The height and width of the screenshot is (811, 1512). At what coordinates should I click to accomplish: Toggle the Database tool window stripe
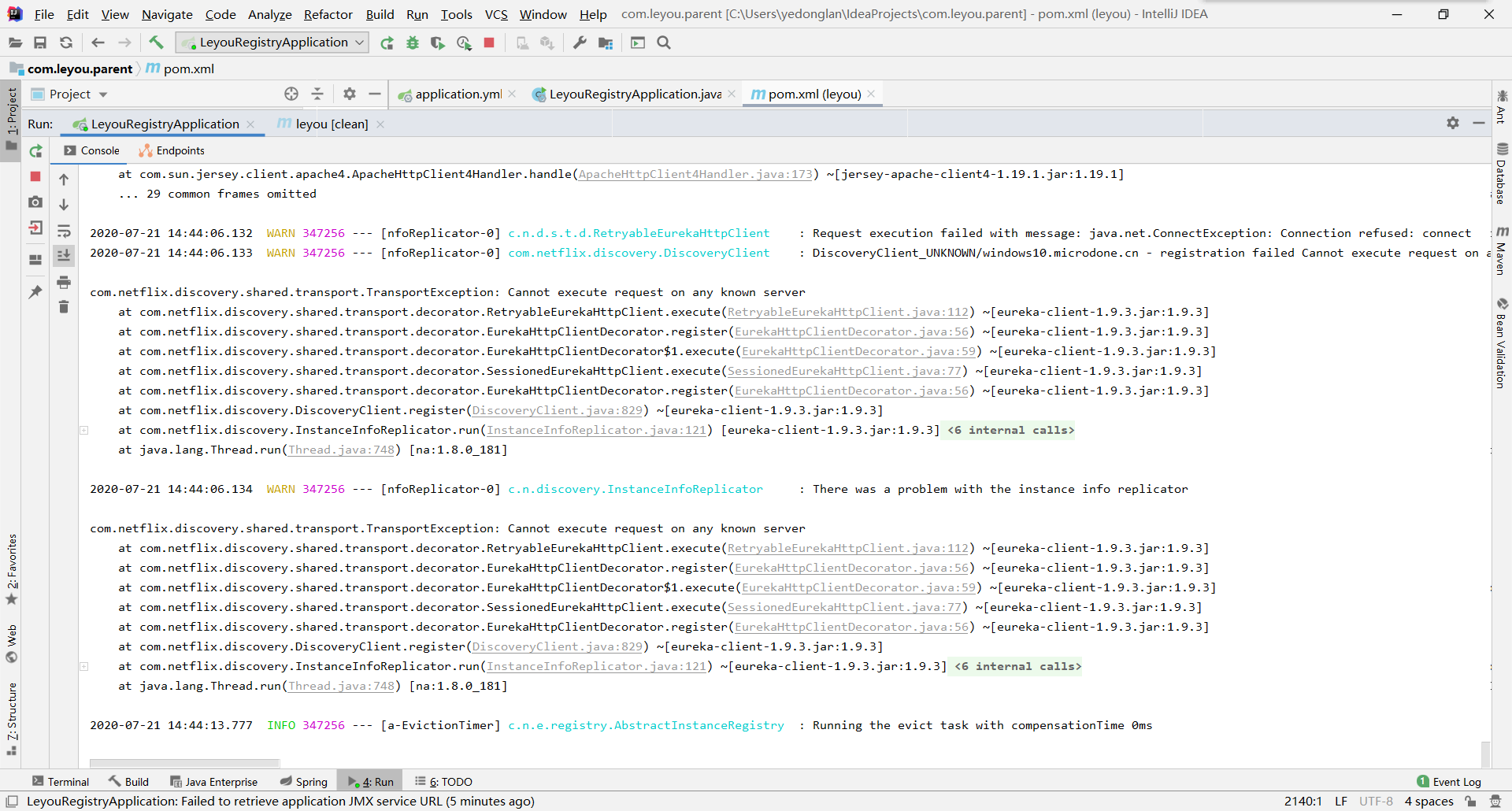(x=1502, y=174)
